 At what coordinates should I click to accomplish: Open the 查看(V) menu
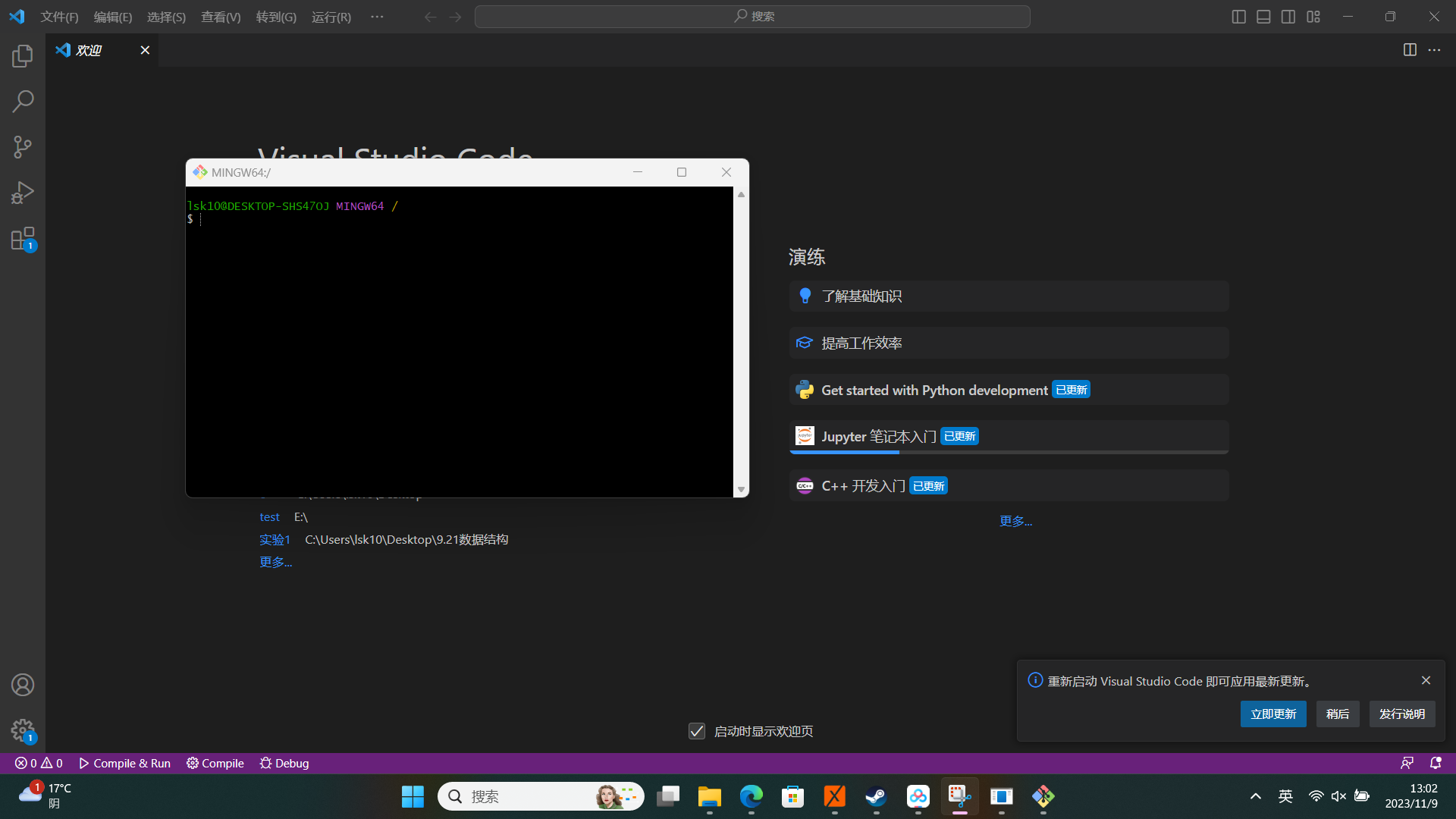tap(221, 17)
